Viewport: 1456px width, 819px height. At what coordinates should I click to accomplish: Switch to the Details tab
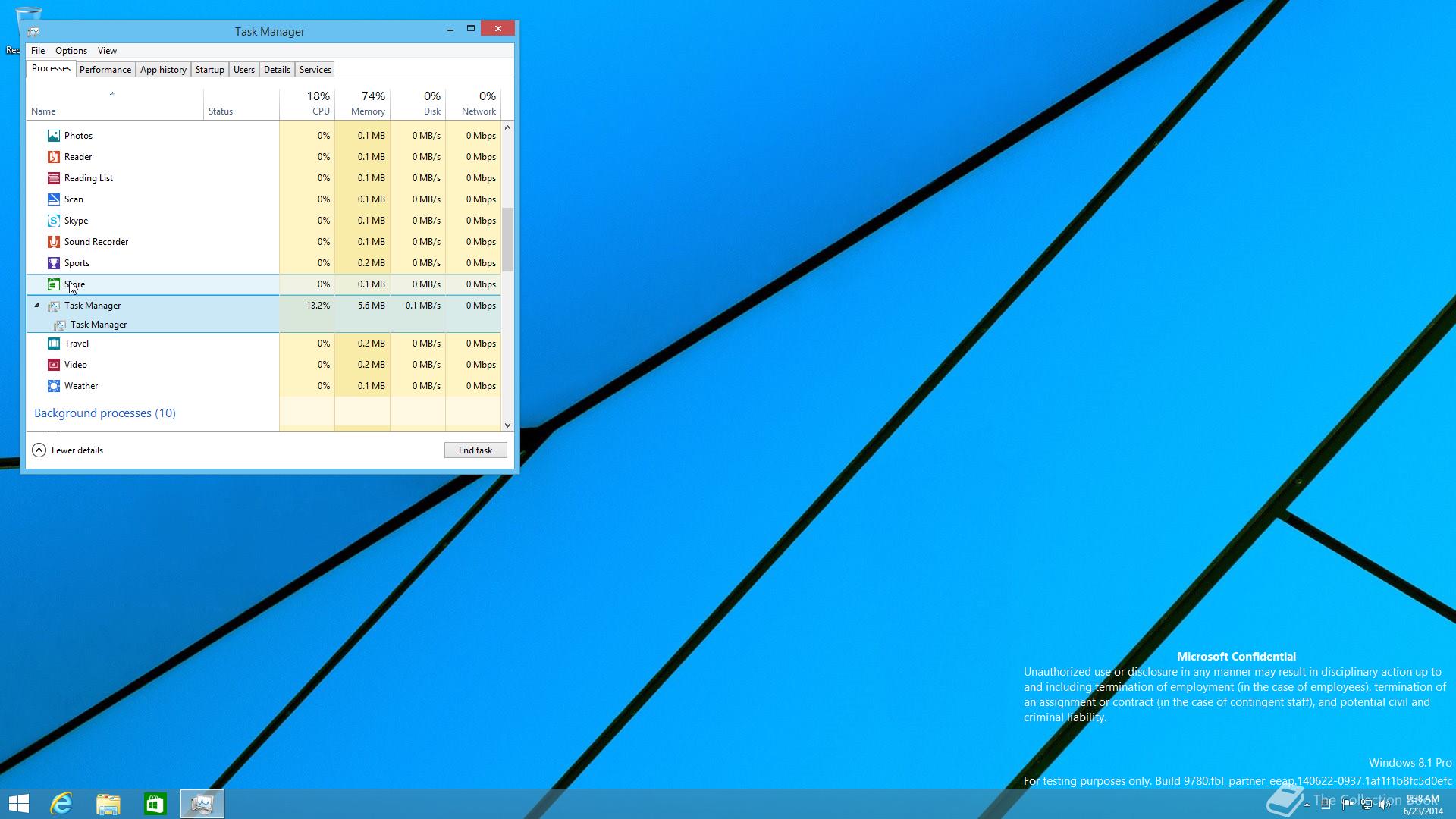(277, 70)
